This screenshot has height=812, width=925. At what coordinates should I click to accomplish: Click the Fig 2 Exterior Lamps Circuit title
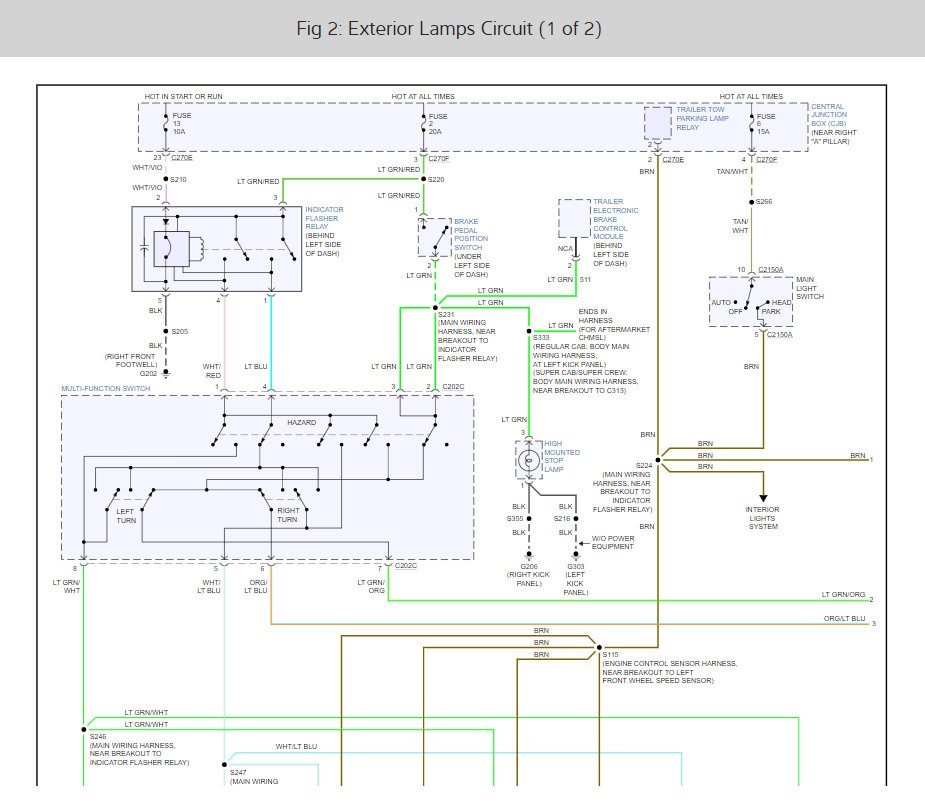click(x=449, y=28)
